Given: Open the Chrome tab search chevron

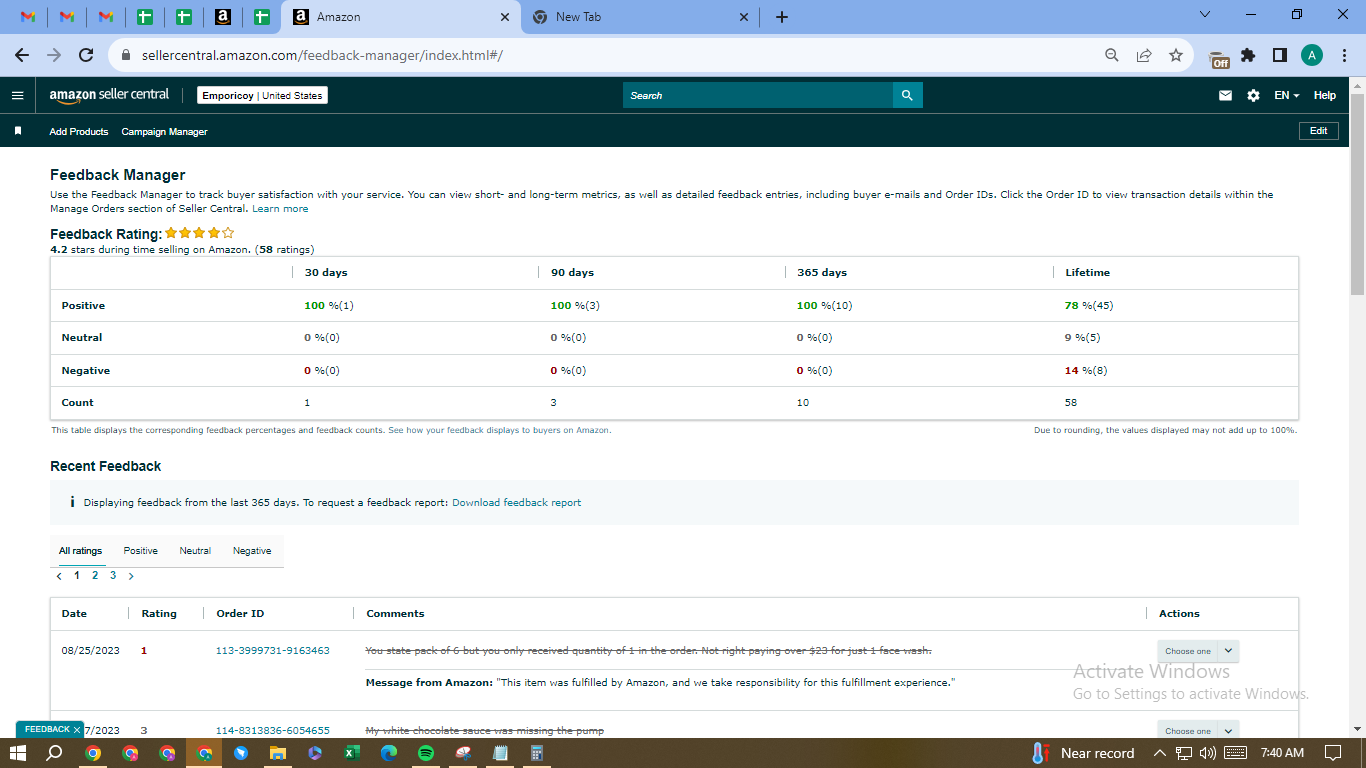Looking at the screenshot, I should (1204, 15).
